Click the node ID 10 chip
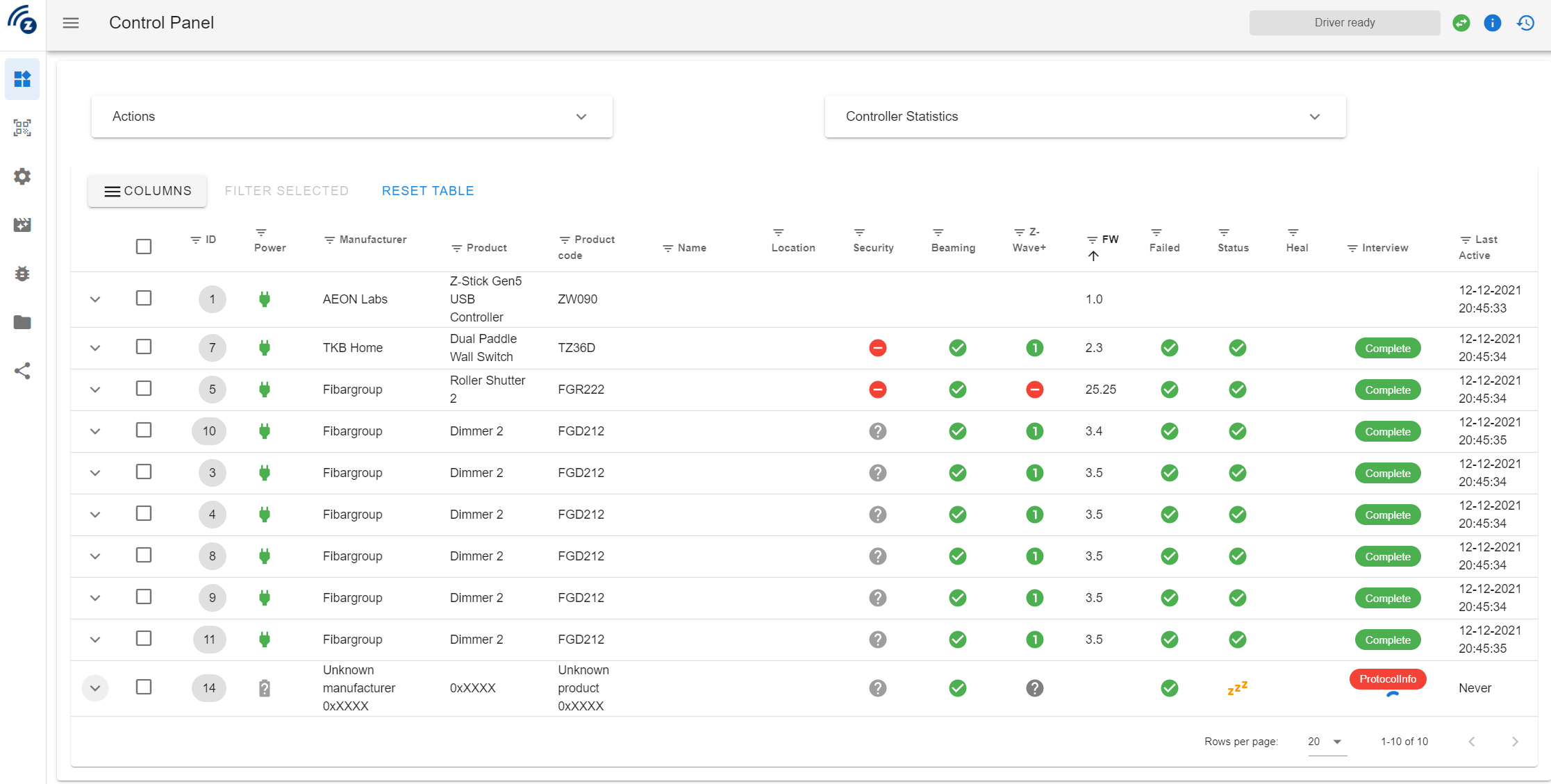This screenshot has height=784, width=1551. coord(209,431)
